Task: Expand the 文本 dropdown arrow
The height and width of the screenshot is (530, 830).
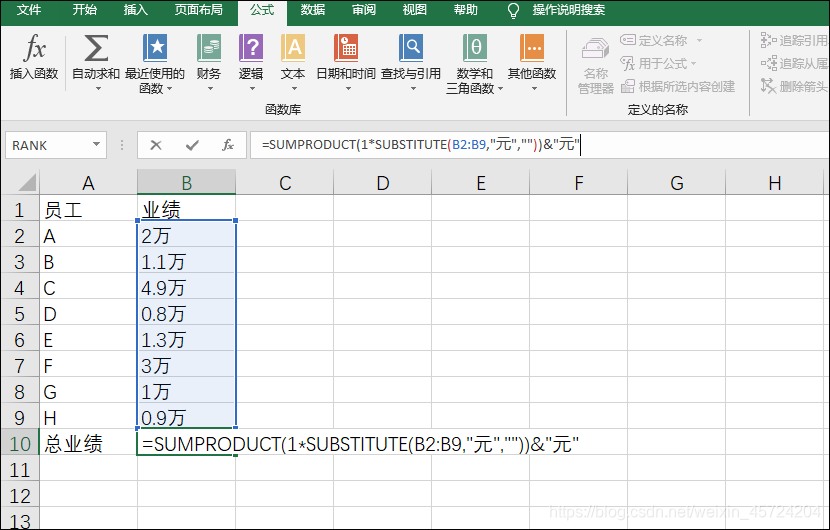Action: pos(294,88)
